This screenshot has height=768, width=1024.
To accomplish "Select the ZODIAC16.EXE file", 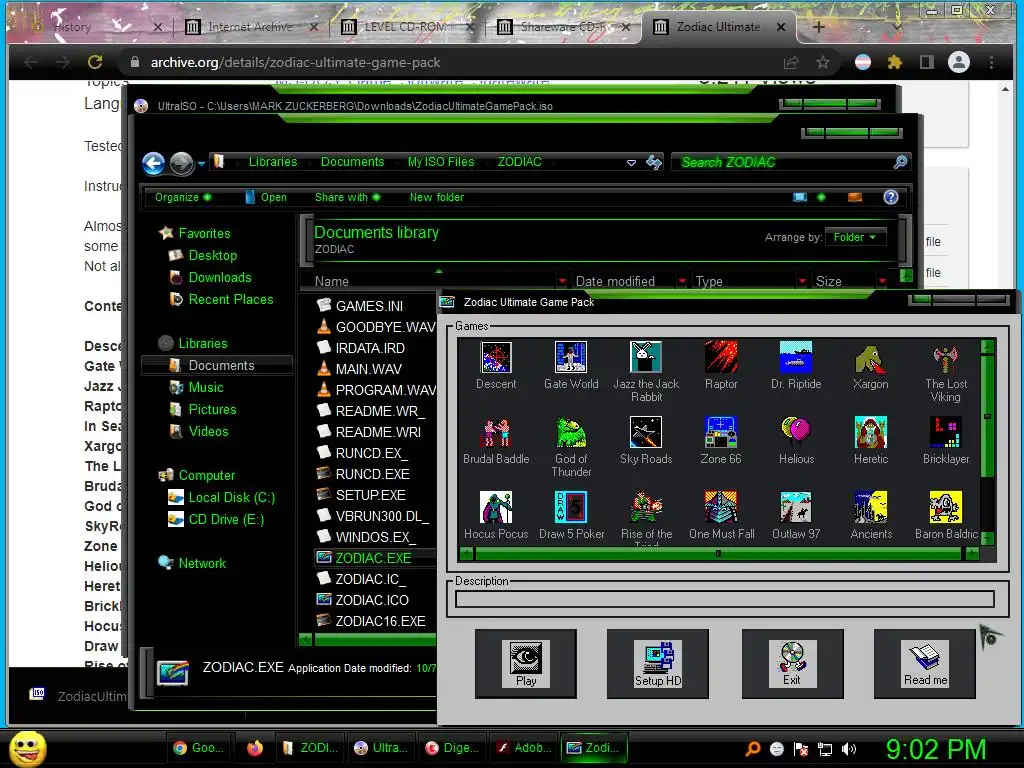I will (380, 621).
